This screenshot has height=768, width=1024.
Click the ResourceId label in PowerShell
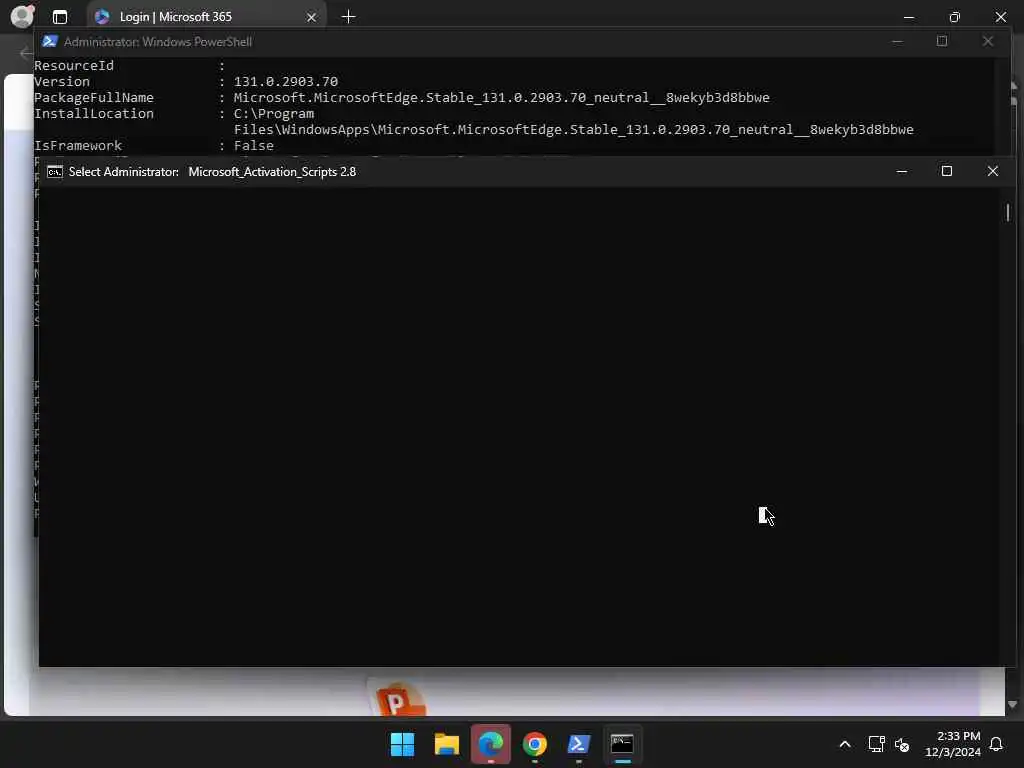(x=74, y=65)
